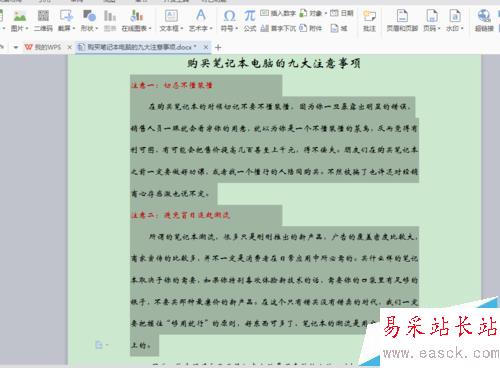
Task: Click the 水印 watermark icon
Action: click(x=455, y=16)
